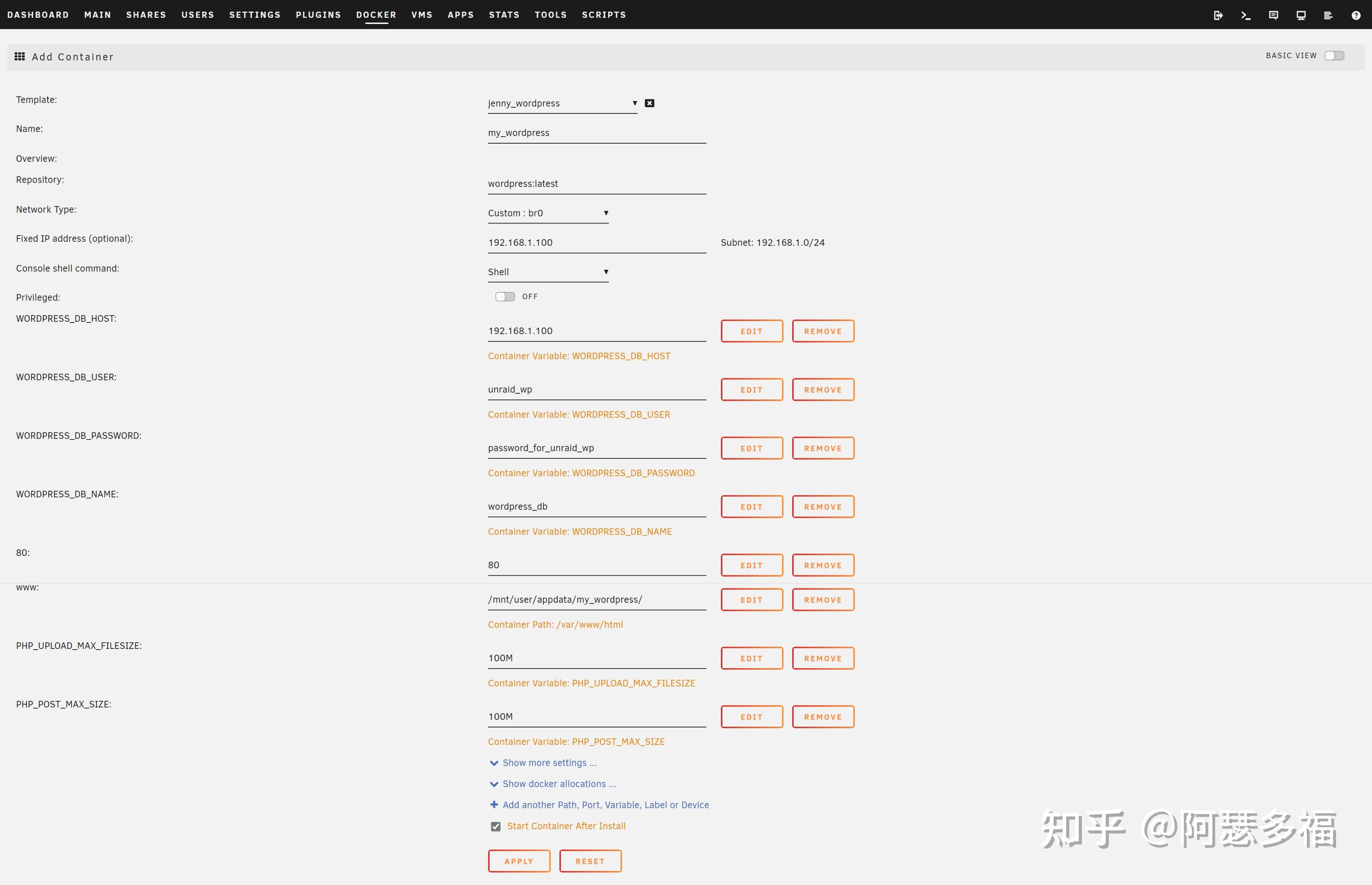Remove the WORDPRESS_DB_USER variable
Image resolution: width=1372 pixels, height=885 pixels.
823,389
